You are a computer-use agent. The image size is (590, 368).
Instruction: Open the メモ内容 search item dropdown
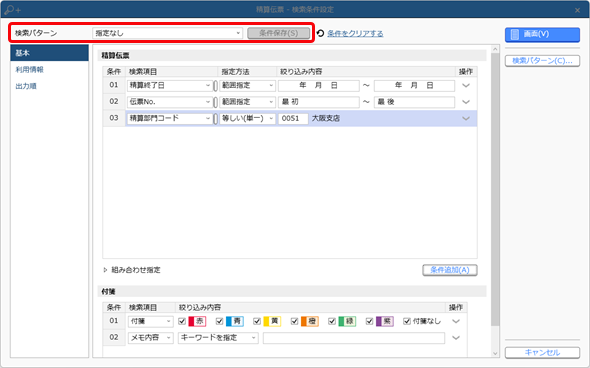[150, 338]
